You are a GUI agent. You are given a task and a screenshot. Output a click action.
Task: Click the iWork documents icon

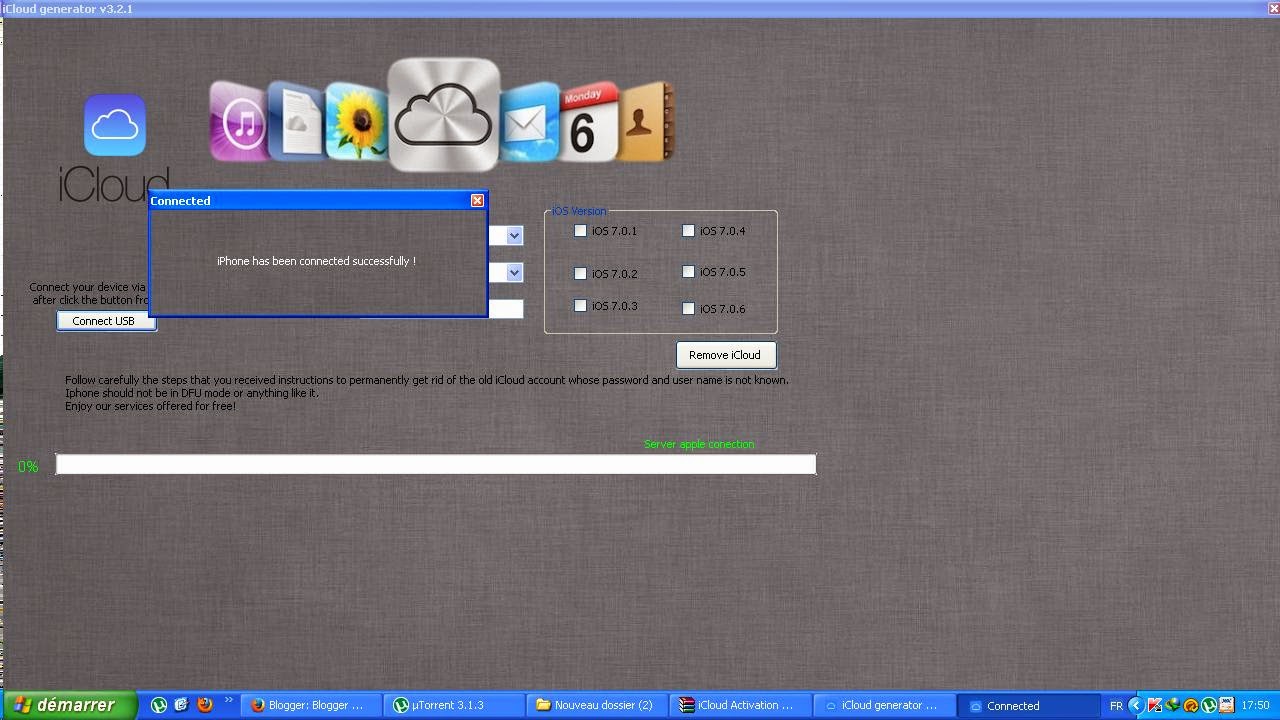[297, 122]
